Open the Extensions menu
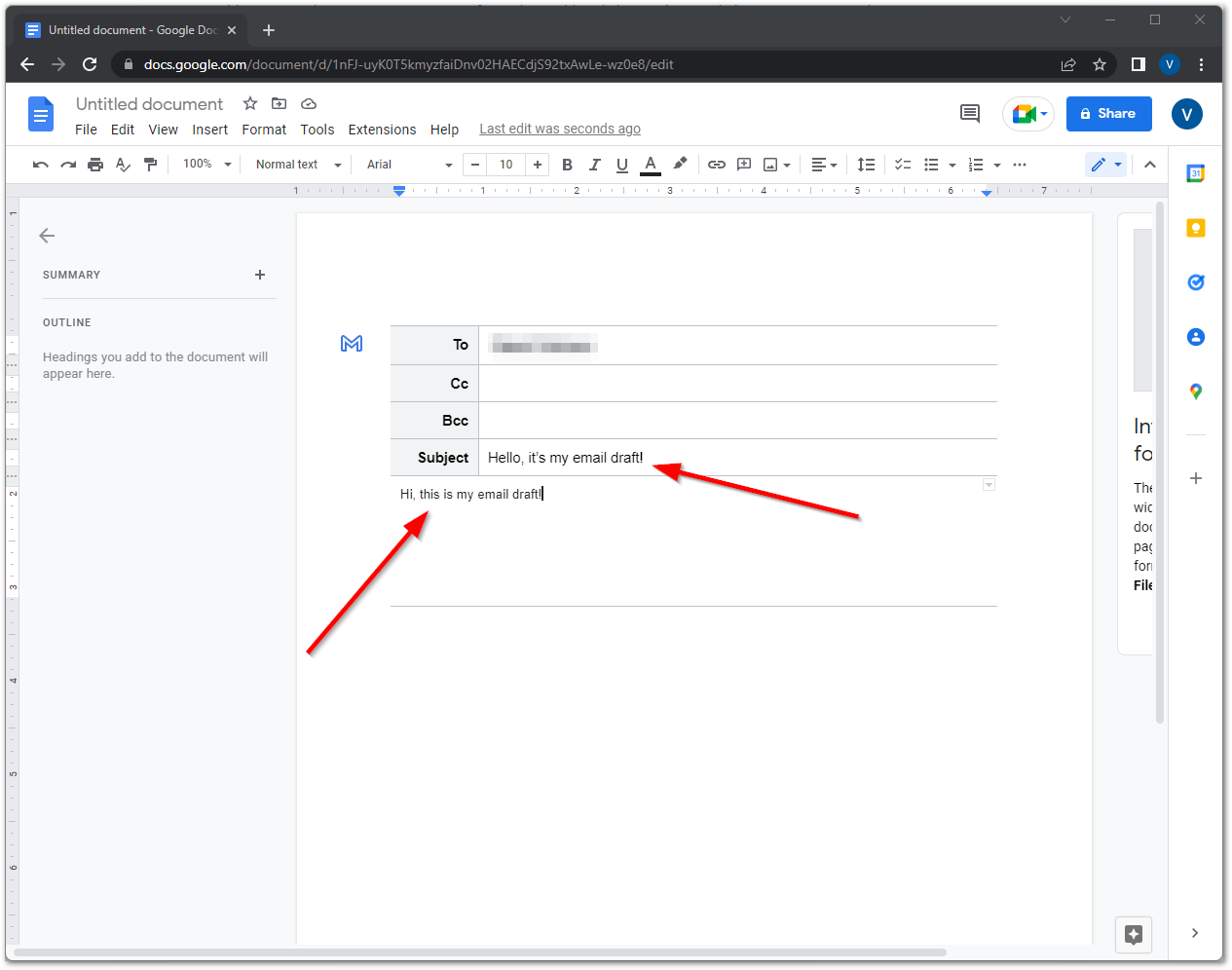The image size is (1232, 970). tap(382, 129)
